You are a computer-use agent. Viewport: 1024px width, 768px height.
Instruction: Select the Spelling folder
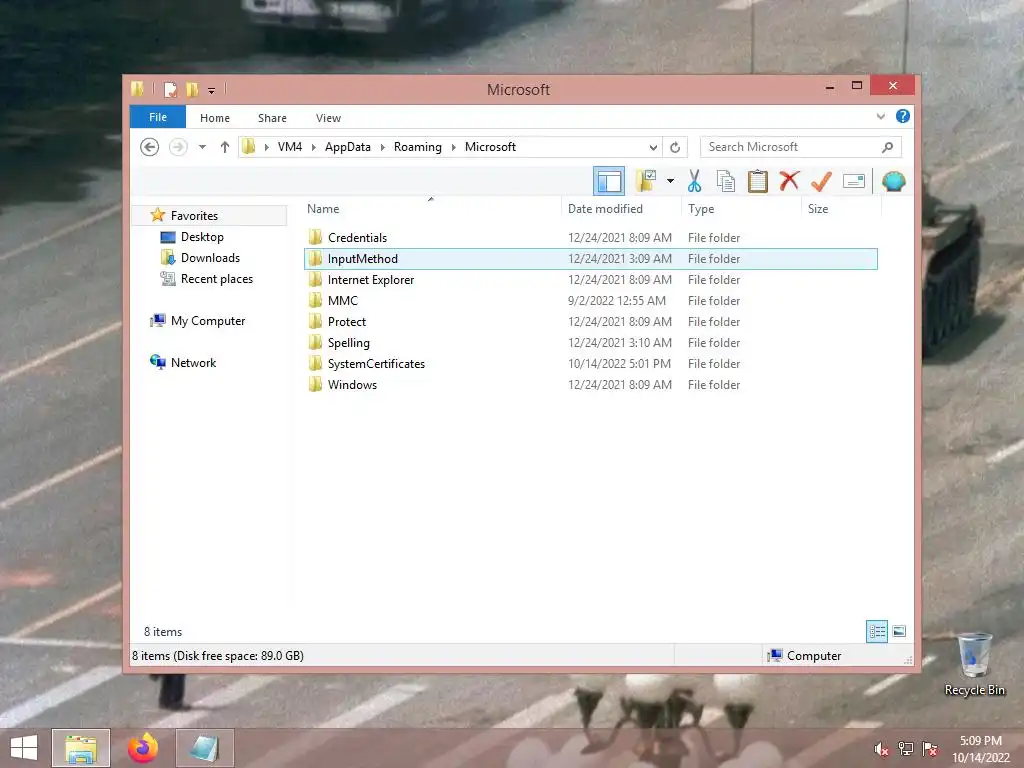tap(590, 342)
